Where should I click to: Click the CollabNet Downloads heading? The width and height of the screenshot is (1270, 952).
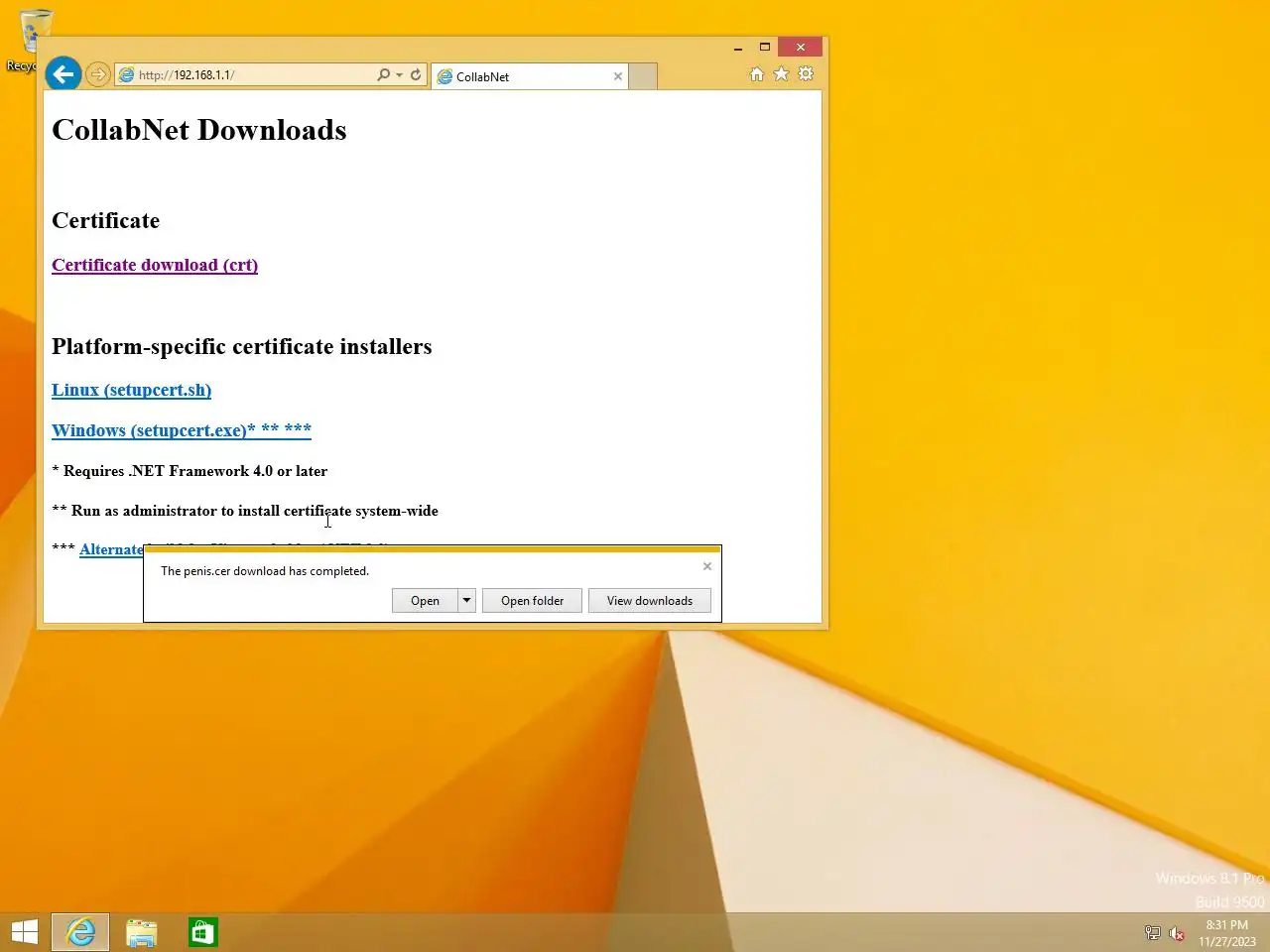tap(199, 130)
